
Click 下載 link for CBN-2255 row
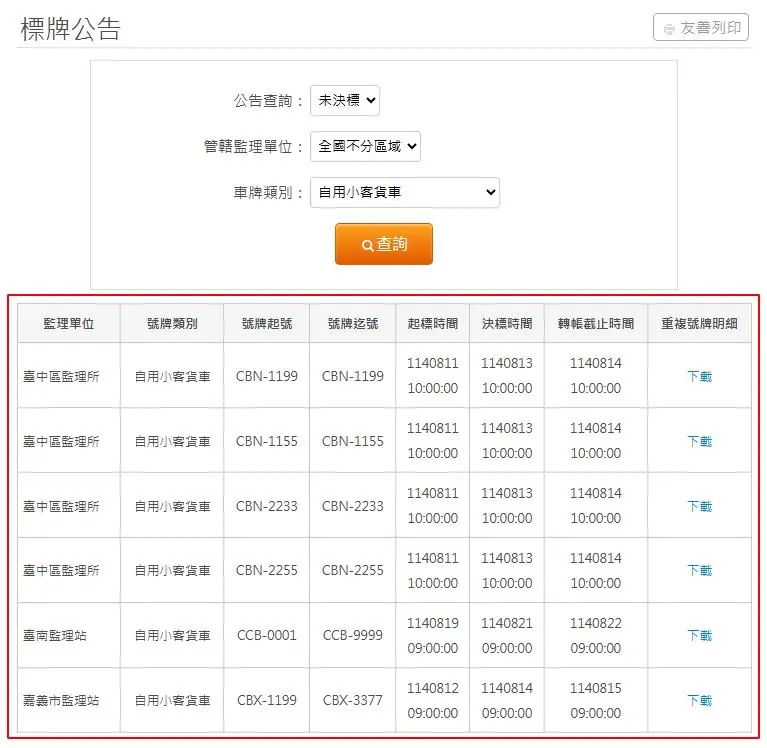point(699,570)
